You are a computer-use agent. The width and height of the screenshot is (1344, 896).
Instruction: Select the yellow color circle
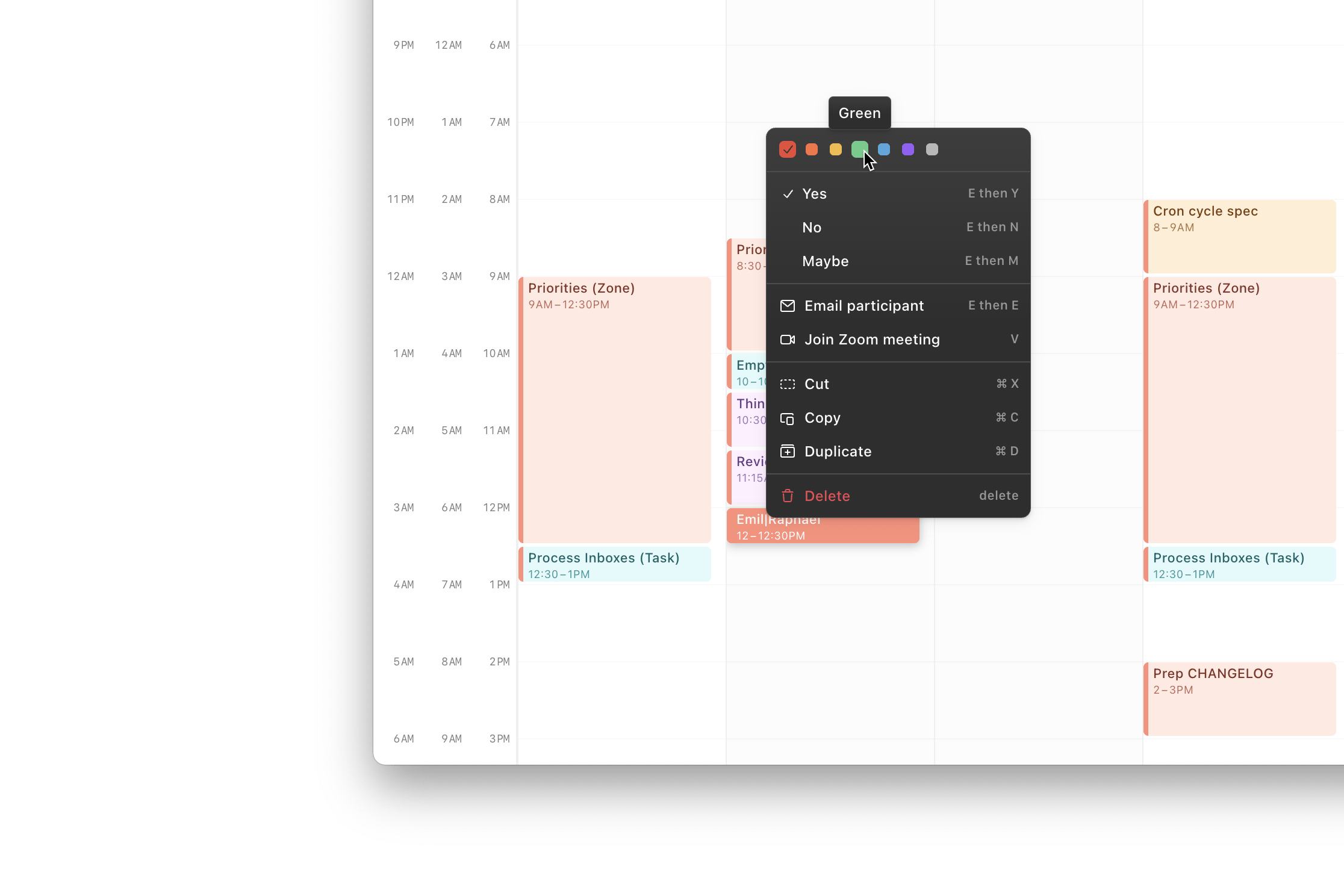point(834,149)
